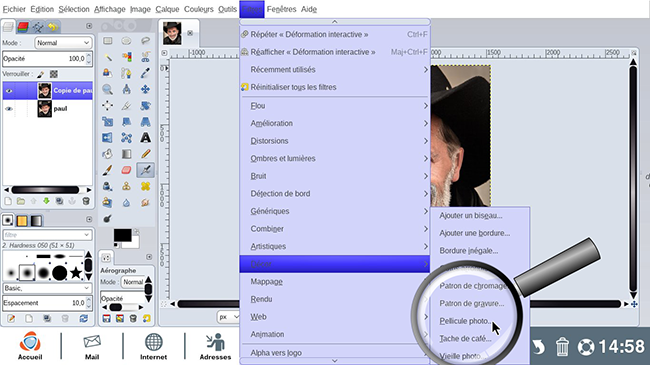Expand the Artistiques submenu
650x365 pixels.
pyautogui.click(x=335, y=246)
